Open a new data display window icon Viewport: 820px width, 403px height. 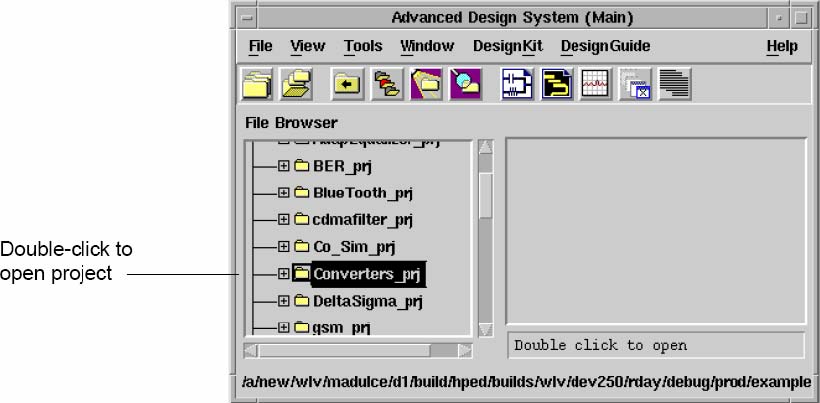click(x=596, y=84)
